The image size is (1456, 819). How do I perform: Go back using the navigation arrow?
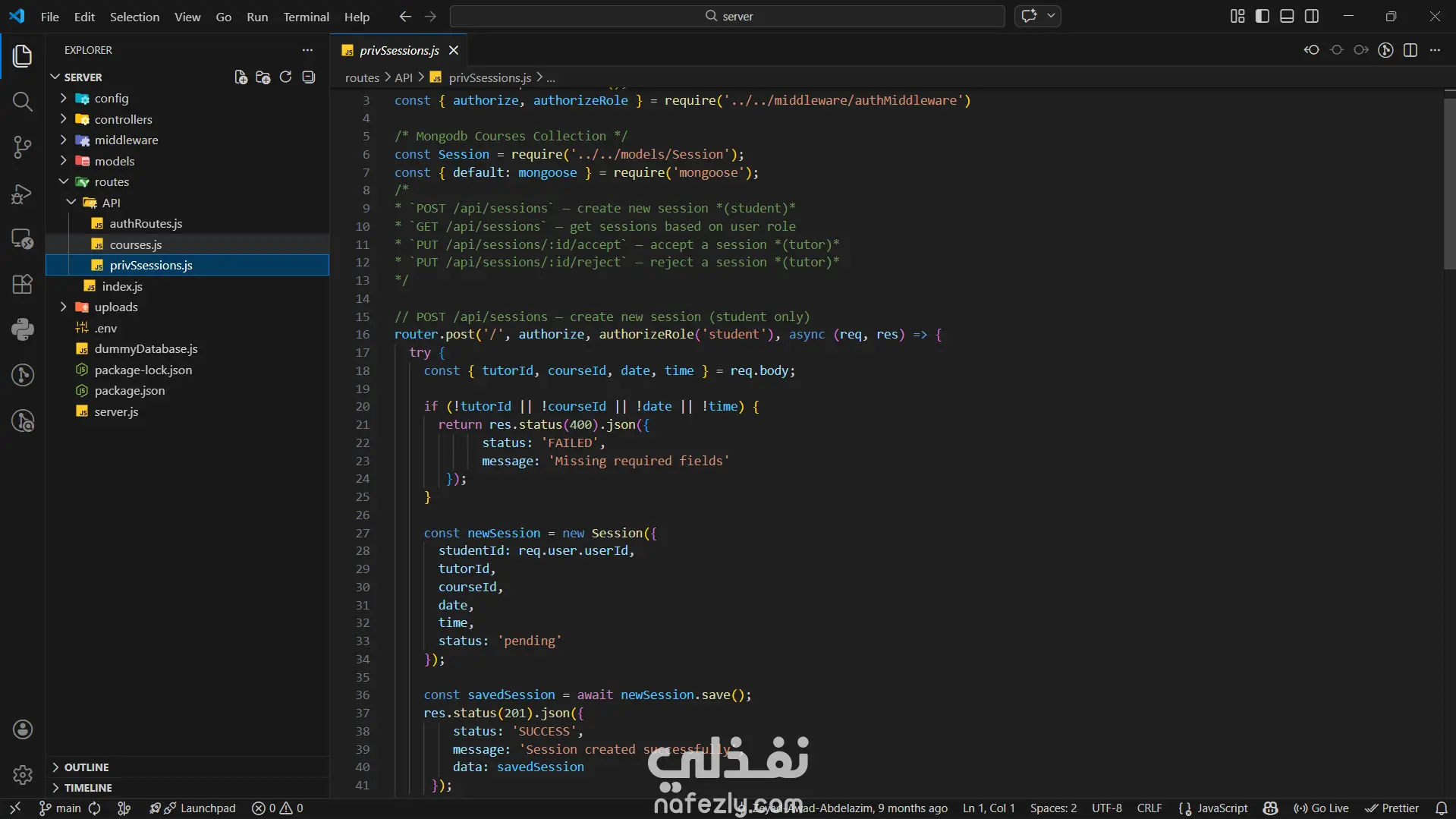click(405, 16)
